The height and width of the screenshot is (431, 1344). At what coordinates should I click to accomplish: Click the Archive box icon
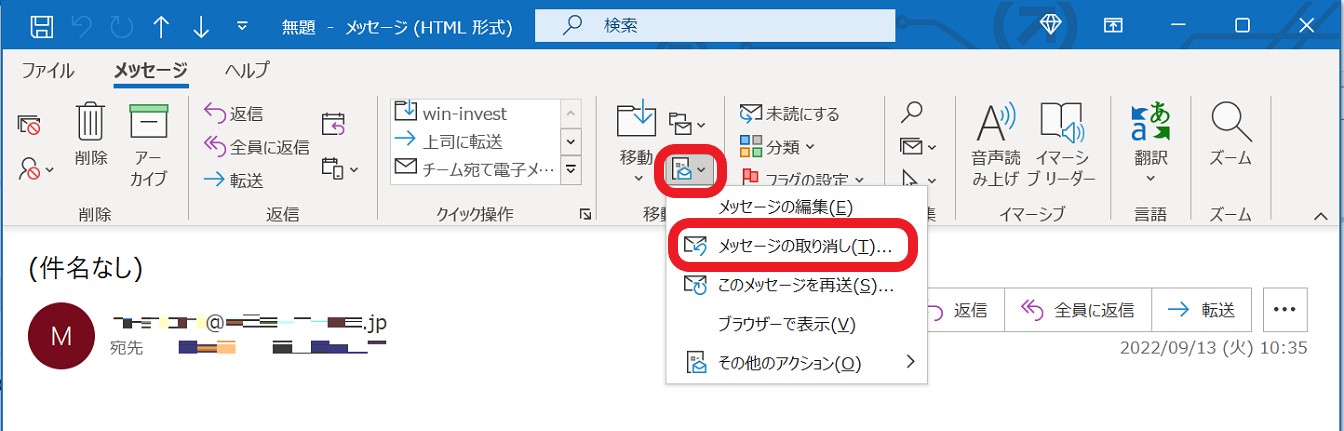(149, 123)
